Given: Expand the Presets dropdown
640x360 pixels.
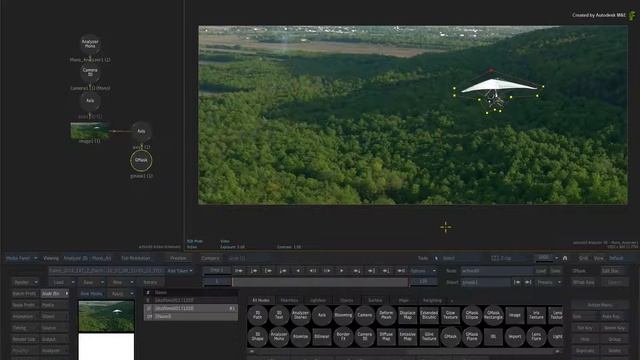Looking at the screenshot, I should point(549,282).
